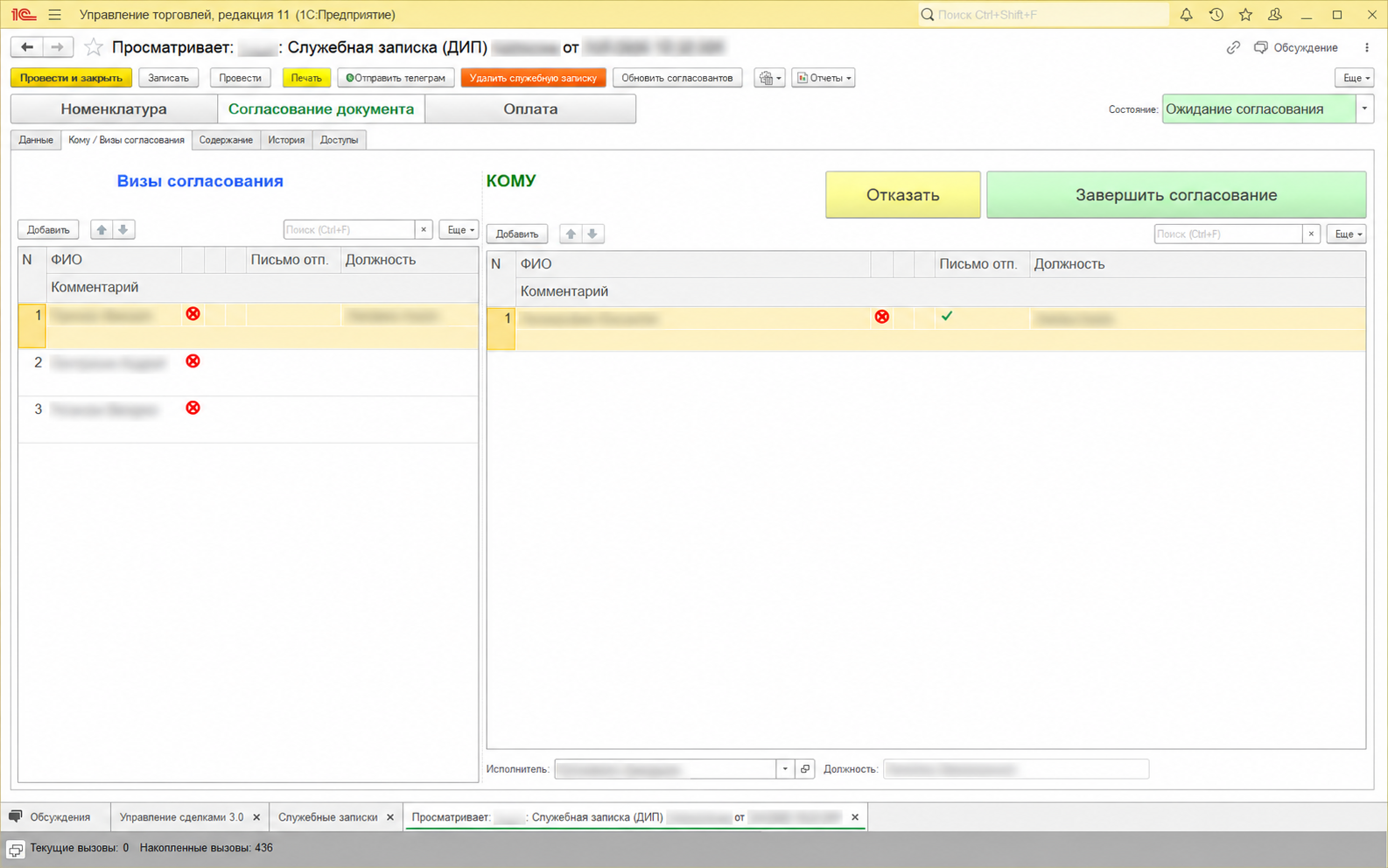The image size is (1388, 868).
Task: Expand the Состояние dropdown arrow
Action: click(x=1364, y=108)
